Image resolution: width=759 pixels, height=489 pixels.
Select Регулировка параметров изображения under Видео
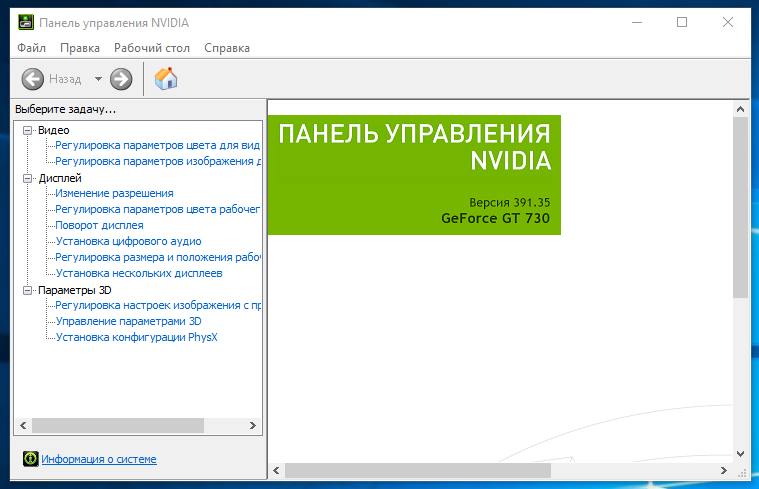point(158,161)
